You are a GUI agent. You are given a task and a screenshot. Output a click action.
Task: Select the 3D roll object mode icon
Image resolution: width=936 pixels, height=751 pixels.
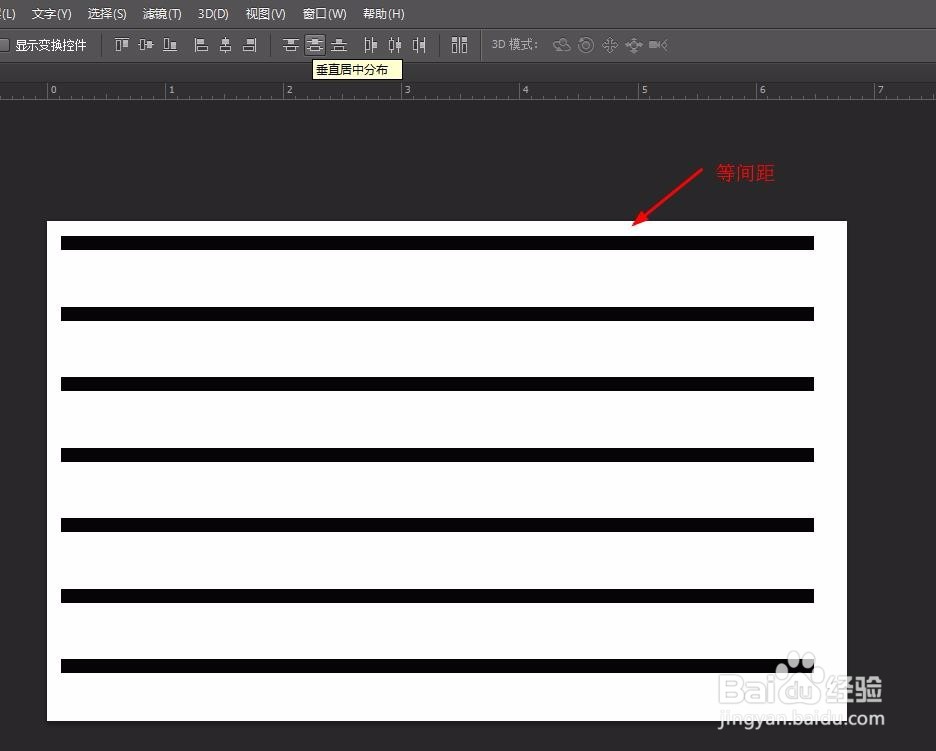click(x=586, y=45)
